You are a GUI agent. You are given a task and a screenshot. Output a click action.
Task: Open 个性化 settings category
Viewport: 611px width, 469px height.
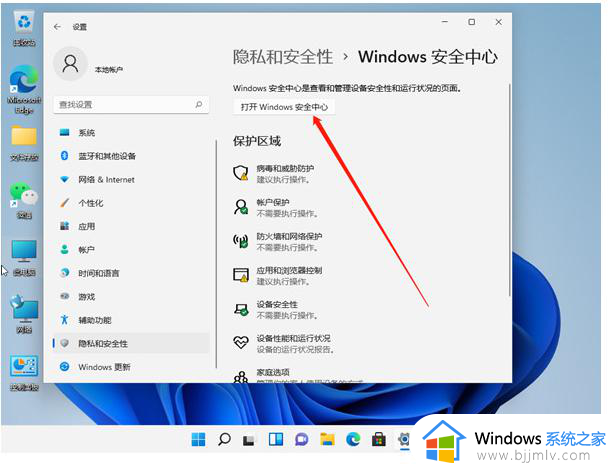131,203
